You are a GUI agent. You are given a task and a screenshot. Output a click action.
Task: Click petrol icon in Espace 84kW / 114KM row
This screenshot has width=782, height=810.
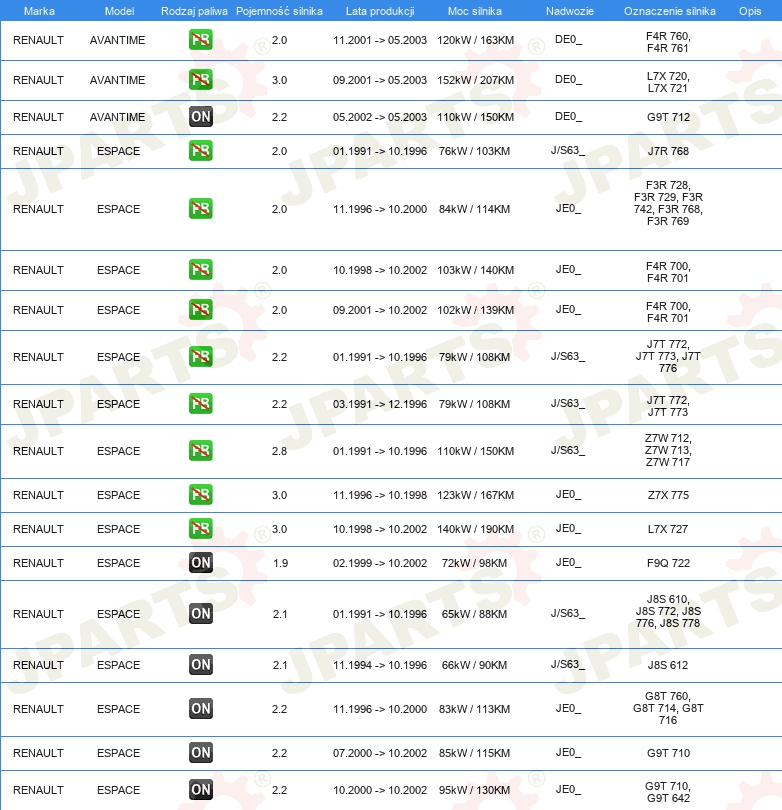pyautogui.click(x=200, y=209)
